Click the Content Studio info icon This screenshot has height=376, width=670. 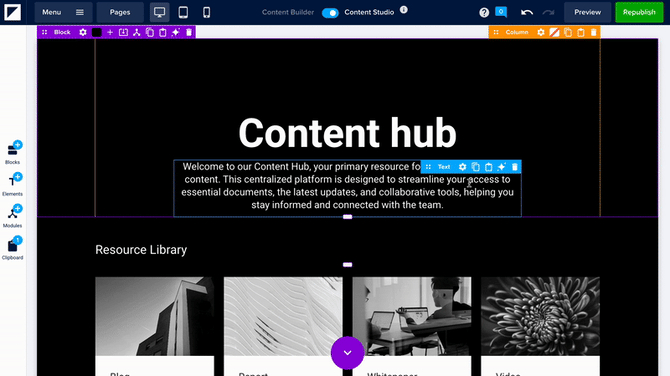click(x=404, y=9)
